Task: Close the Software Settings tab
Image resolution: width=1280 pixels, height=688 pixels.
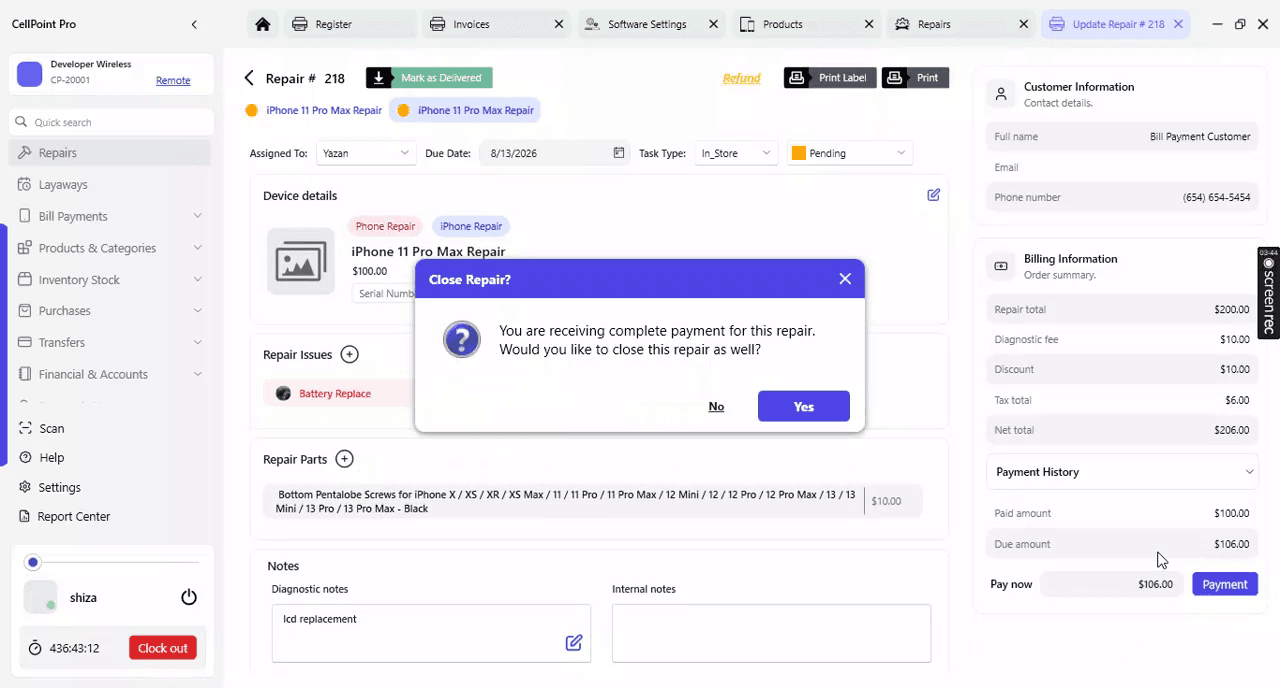Action: pyautogui.click(x=713, y=24)
